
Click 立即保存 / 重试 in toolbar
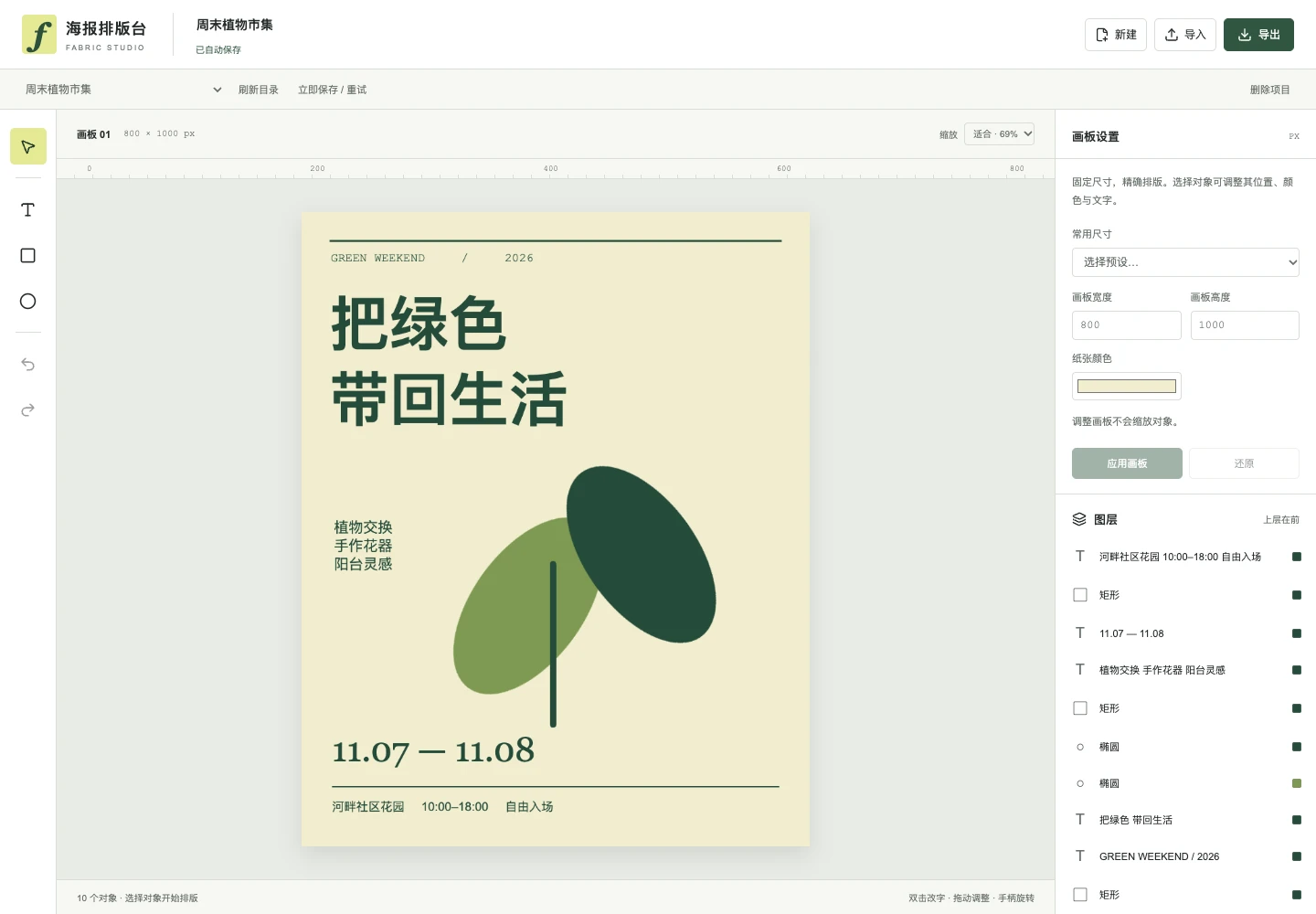[x=332, y=90]
